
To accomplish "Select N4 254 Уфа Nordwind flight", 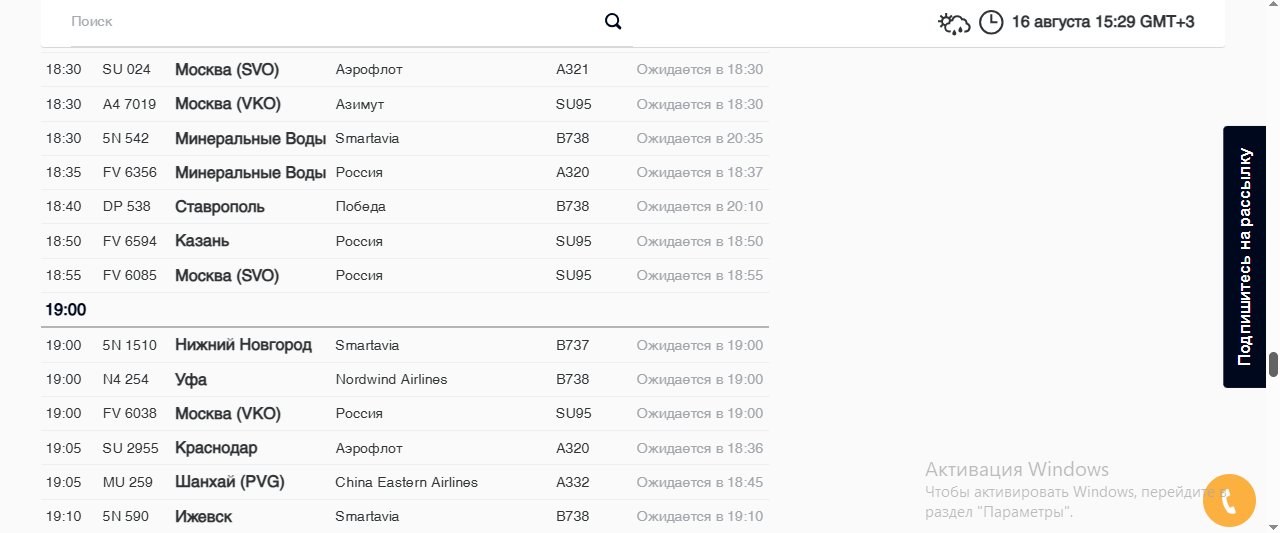I will coord(405,379).
